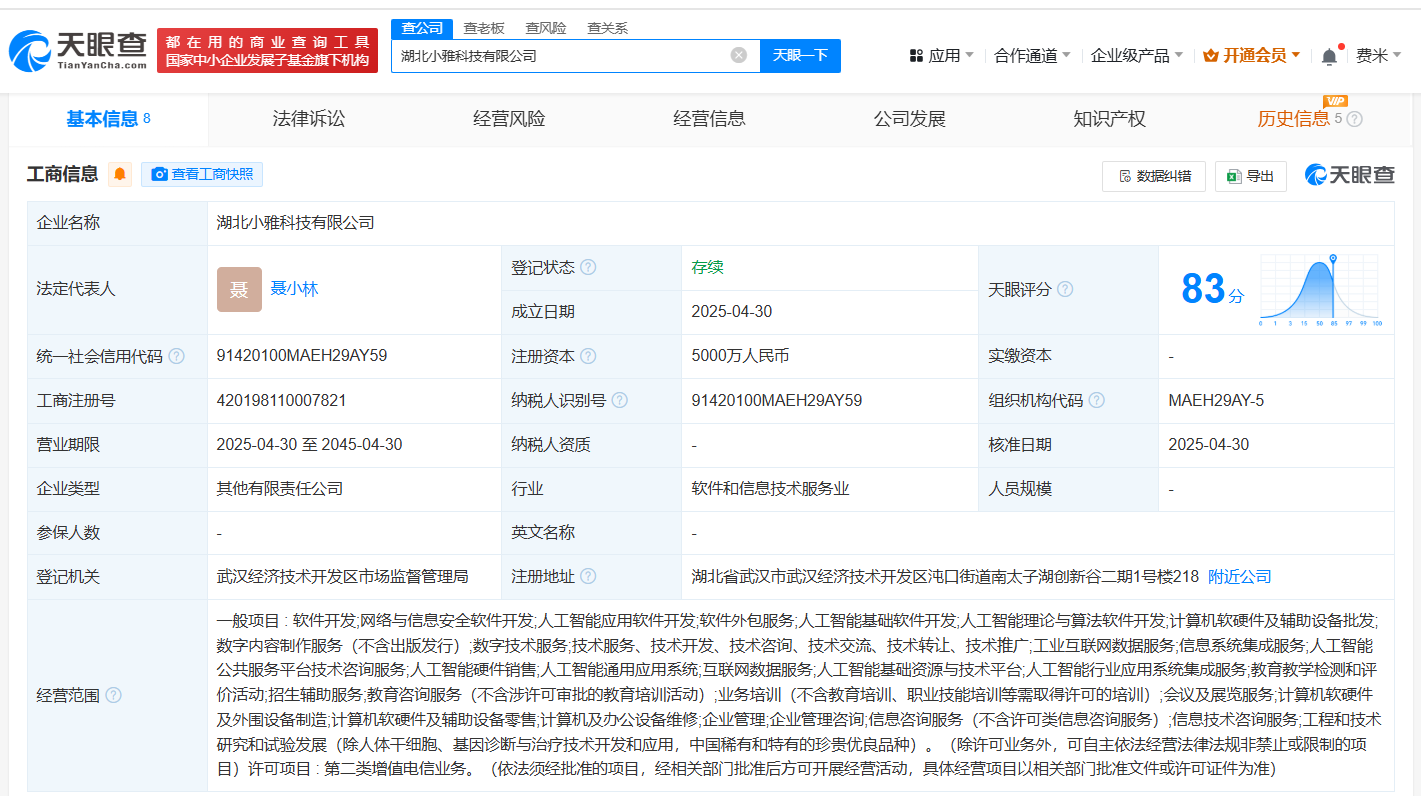Open the 应用 dropdown menu
This screenshot has width=1421, height=796.
(941, 56)
